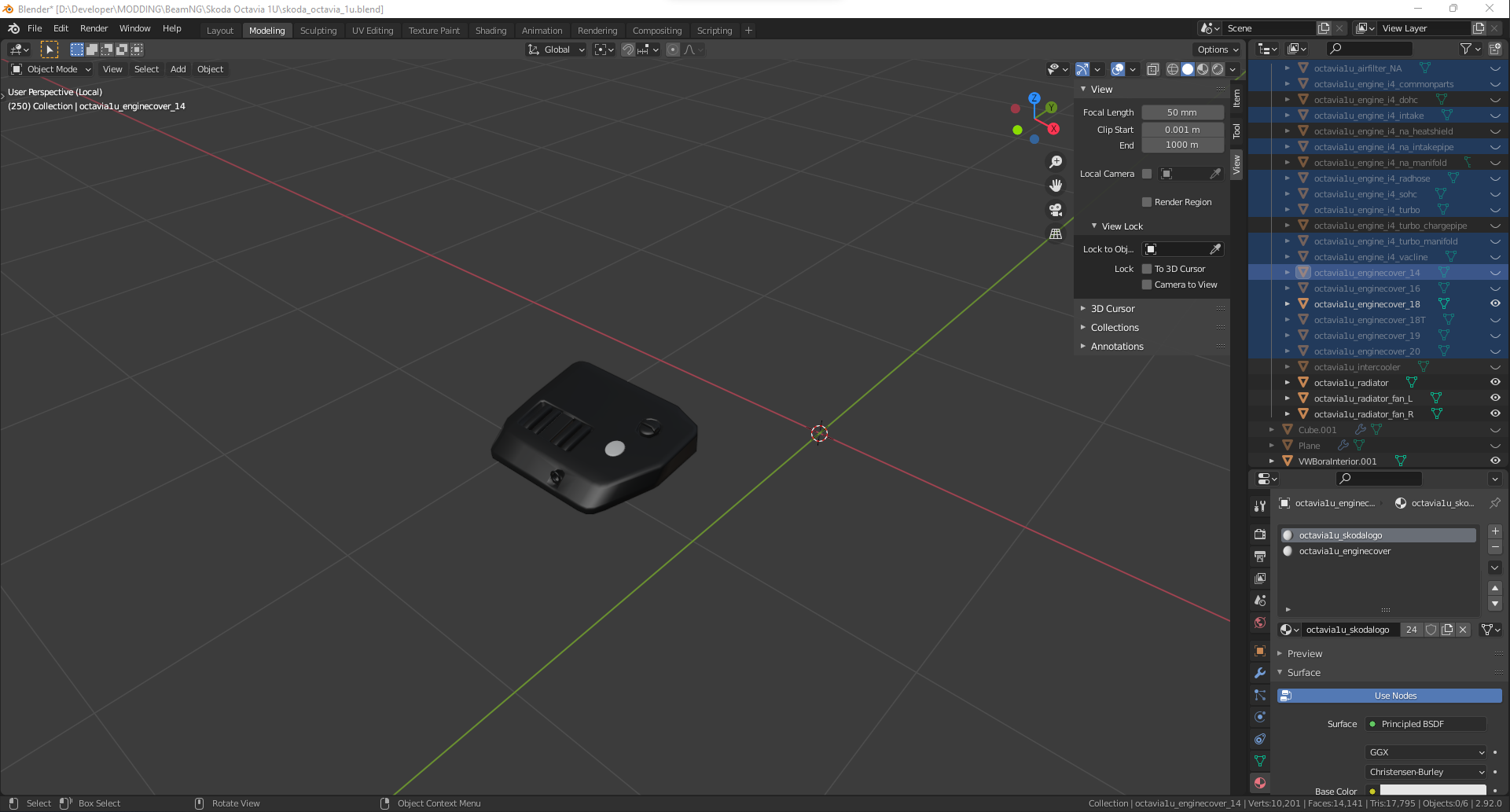Click the zoom magnifier icon in viewport

tap(1056, 162)
